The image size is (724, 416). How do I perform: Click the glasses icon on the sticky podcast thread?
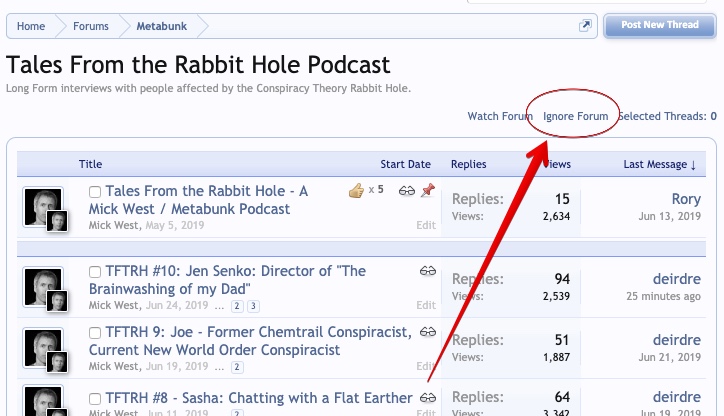tap(407, 190)
